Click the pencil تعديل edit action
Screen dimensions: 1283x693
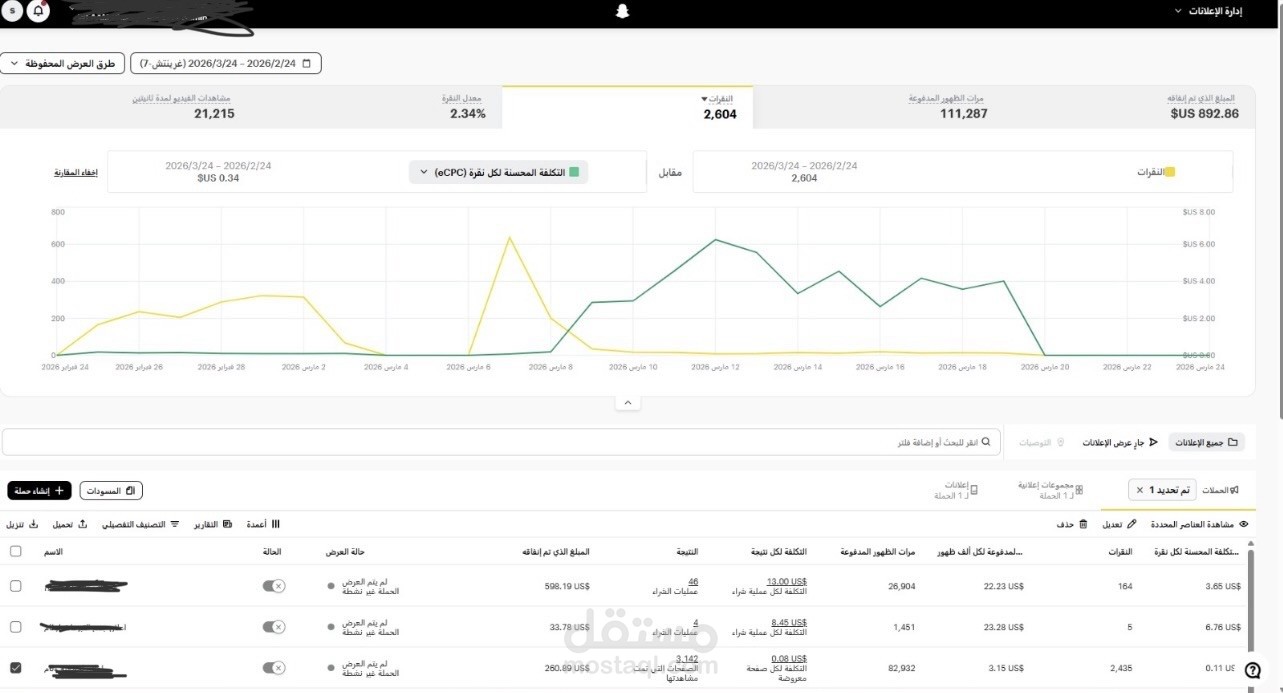click(1119, 524)
